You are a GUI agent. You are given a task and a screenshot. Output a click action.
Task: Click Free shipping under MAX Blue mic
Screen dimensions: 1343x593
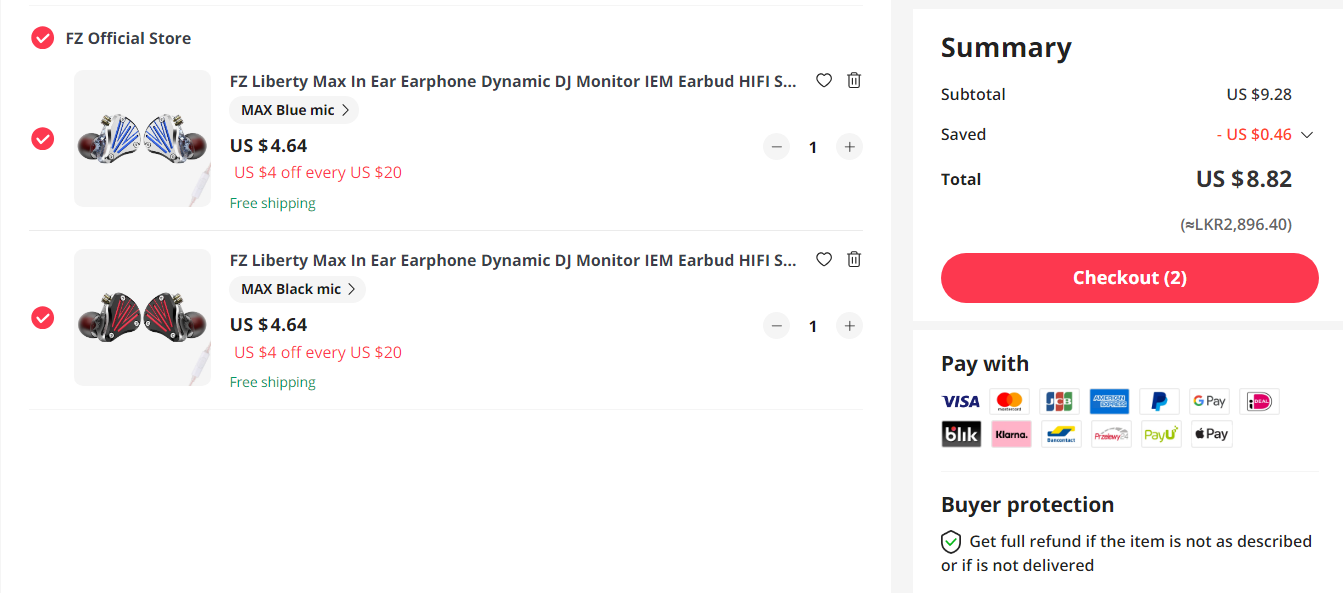click(x=273, y=203)
